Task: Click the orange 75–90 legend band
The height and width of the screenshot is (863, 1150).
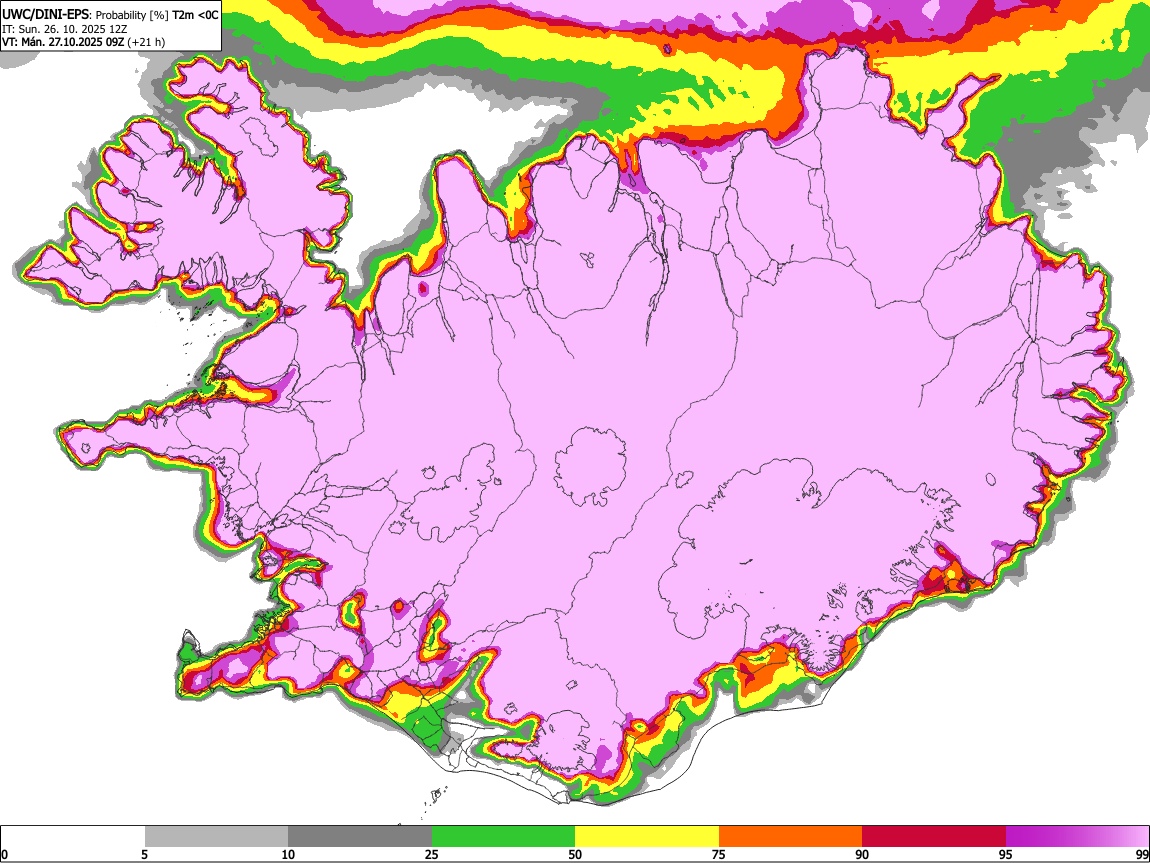Action: pyautogui.click(x=790, y=837)
